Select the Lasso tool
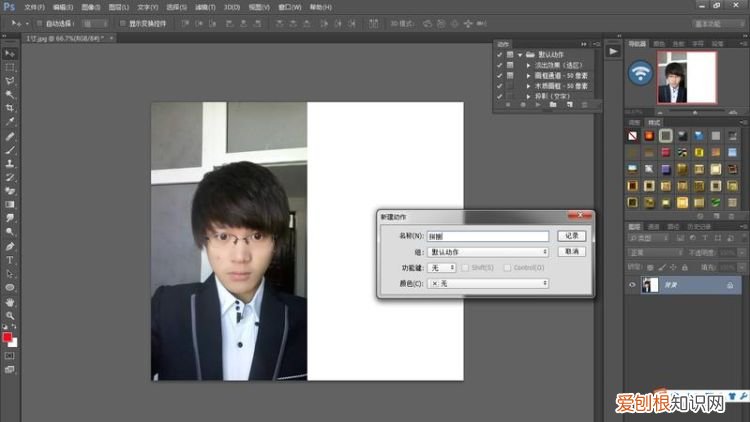The image size is (750, 422). [10, 80]
